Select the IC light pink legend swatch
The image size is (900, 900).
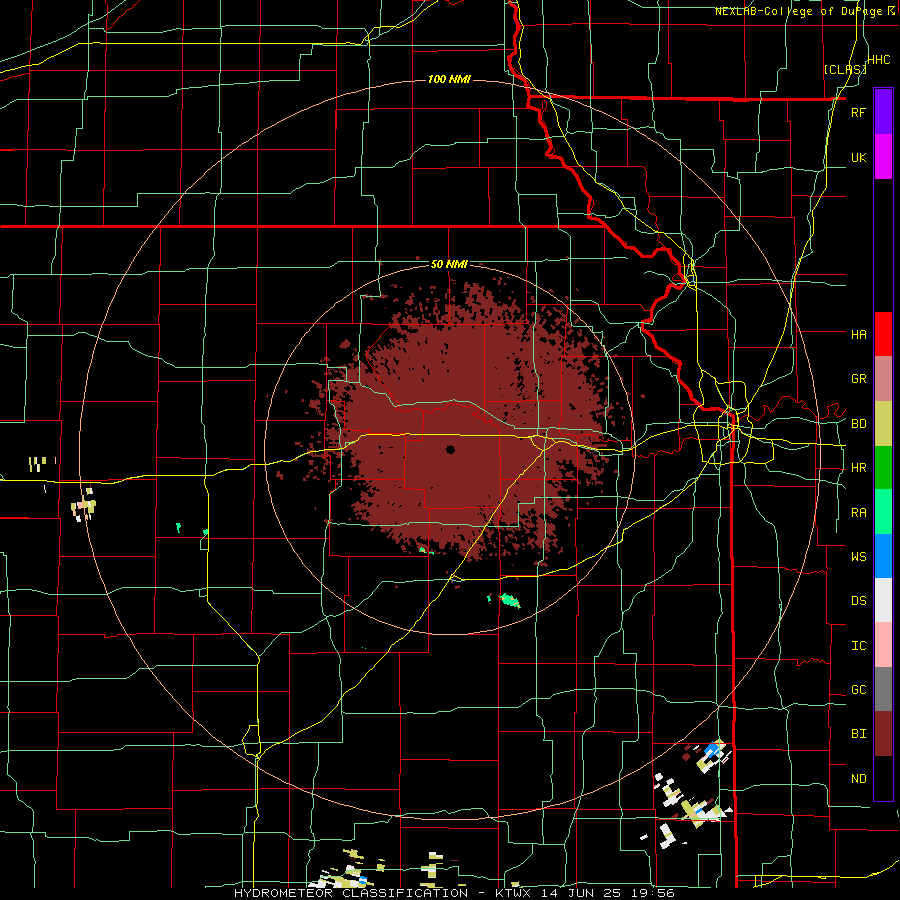[x=883, y=645]
